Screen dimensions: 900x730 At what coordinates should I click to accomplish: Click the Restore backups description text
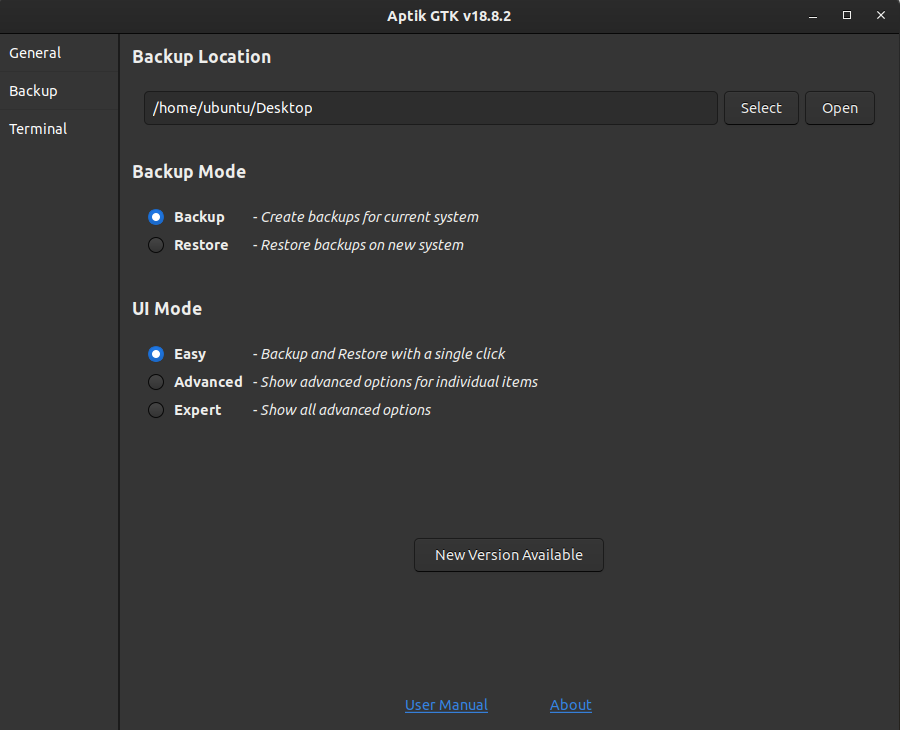coord(358,245)
